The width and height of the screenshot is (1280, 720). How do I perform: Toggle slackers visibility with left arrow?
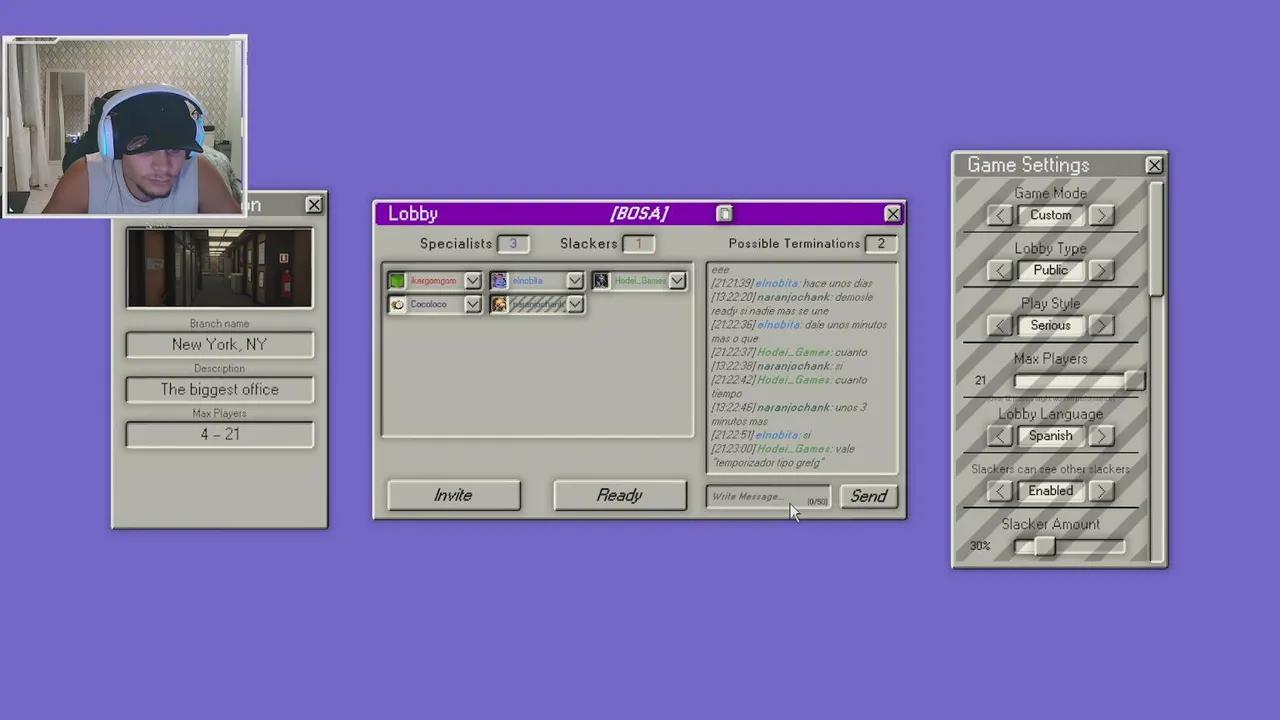click(x=1000, y=491)
